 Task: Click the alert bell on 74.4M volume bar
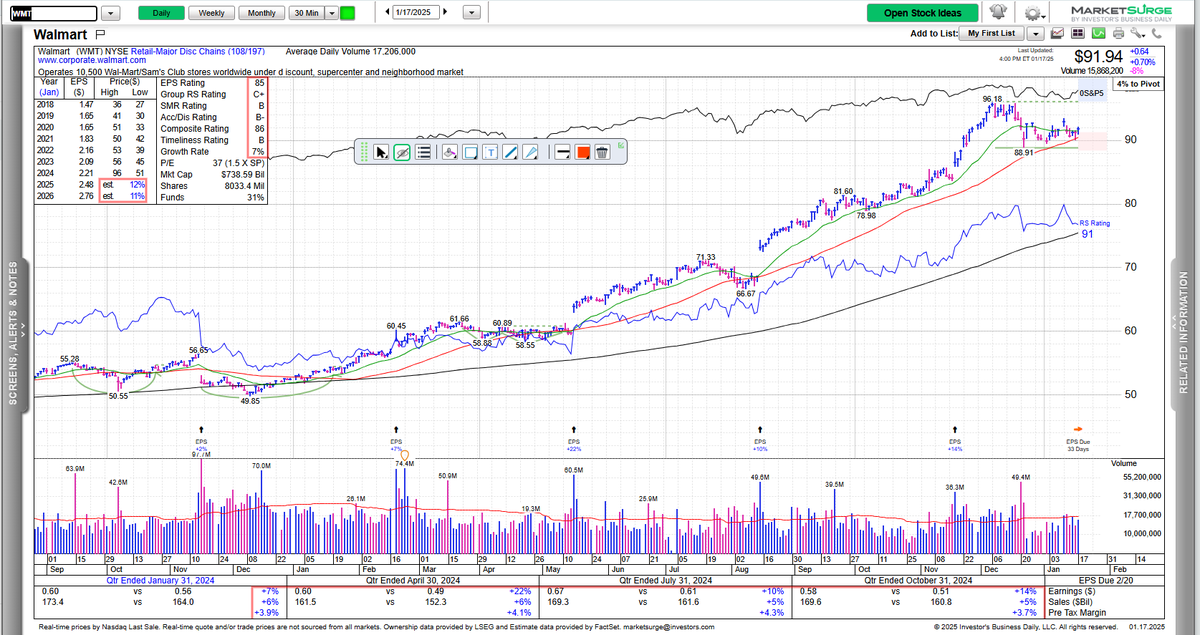405,453
